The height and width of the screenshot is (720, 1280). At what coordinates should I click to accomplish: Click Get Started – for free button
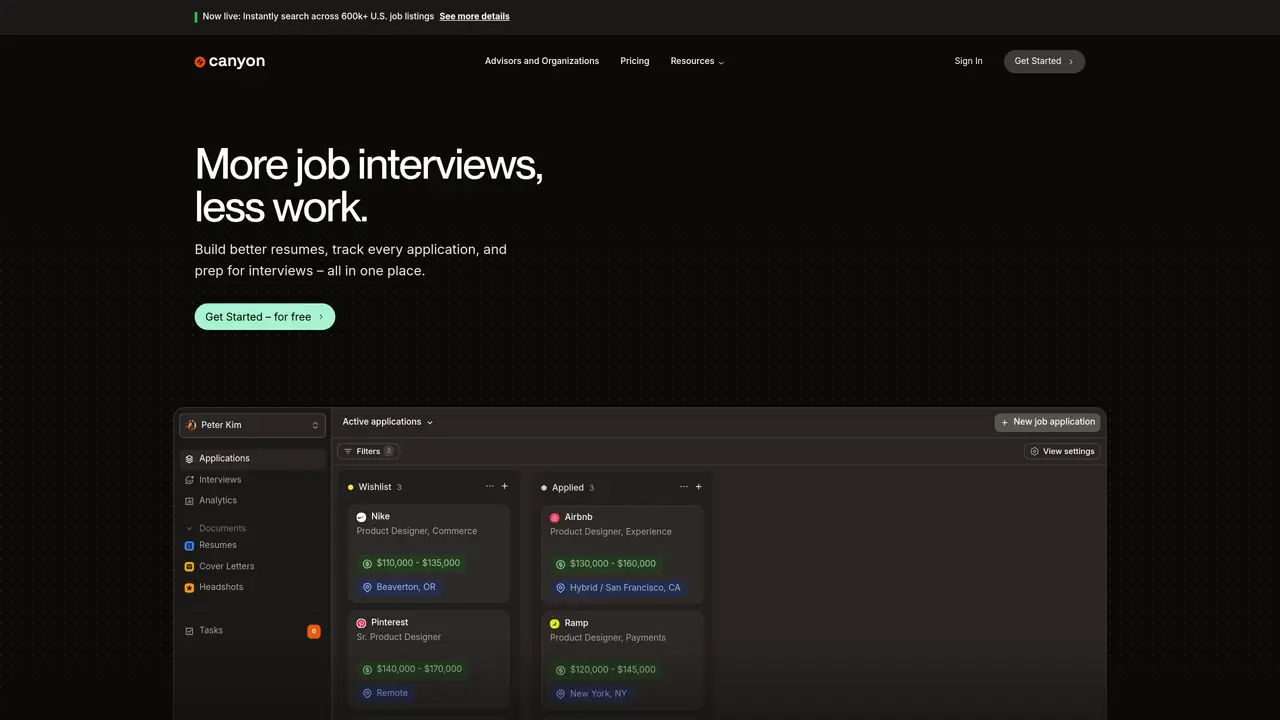tap(265, 317)
